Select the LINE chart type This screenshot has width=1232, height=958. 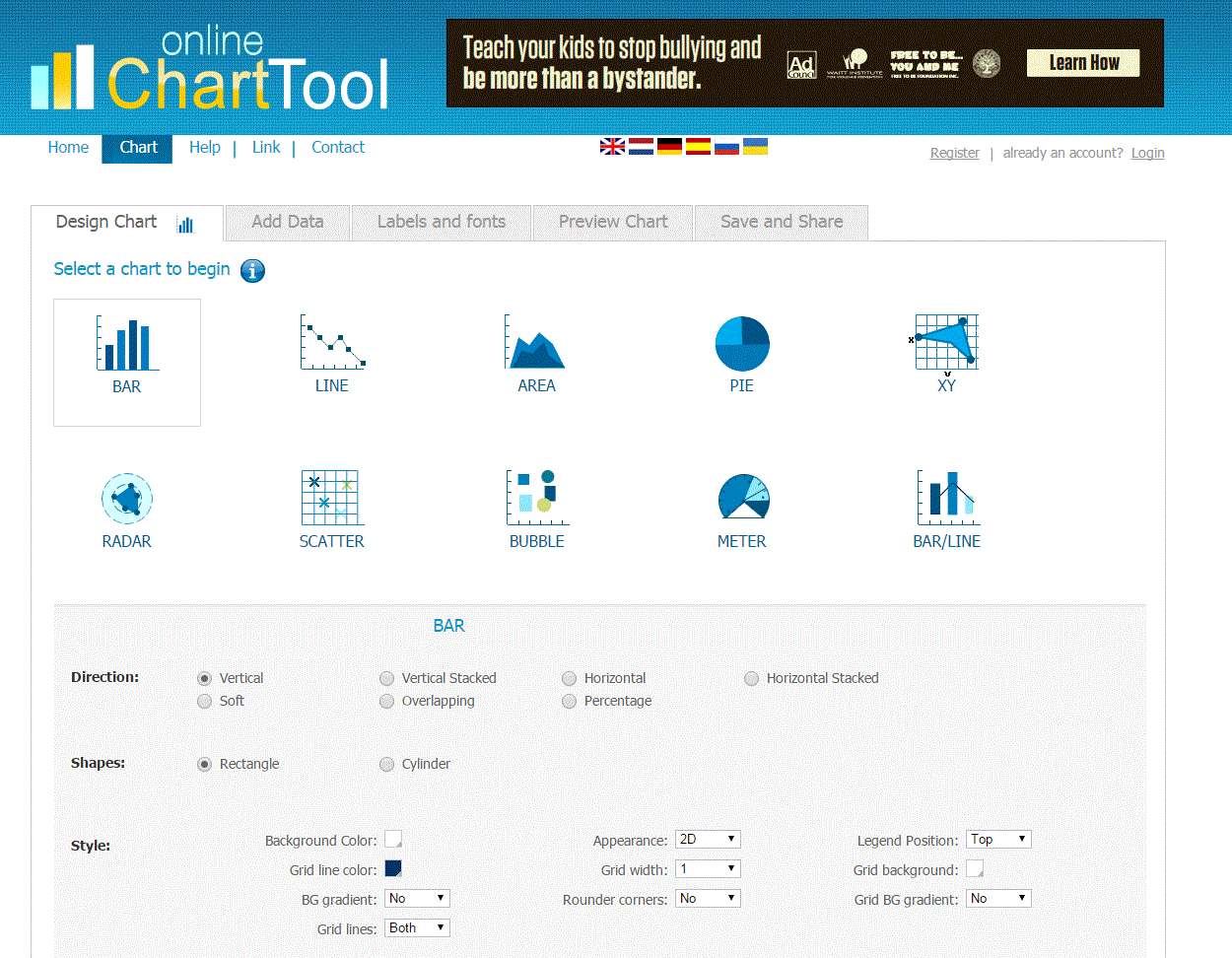331,343
